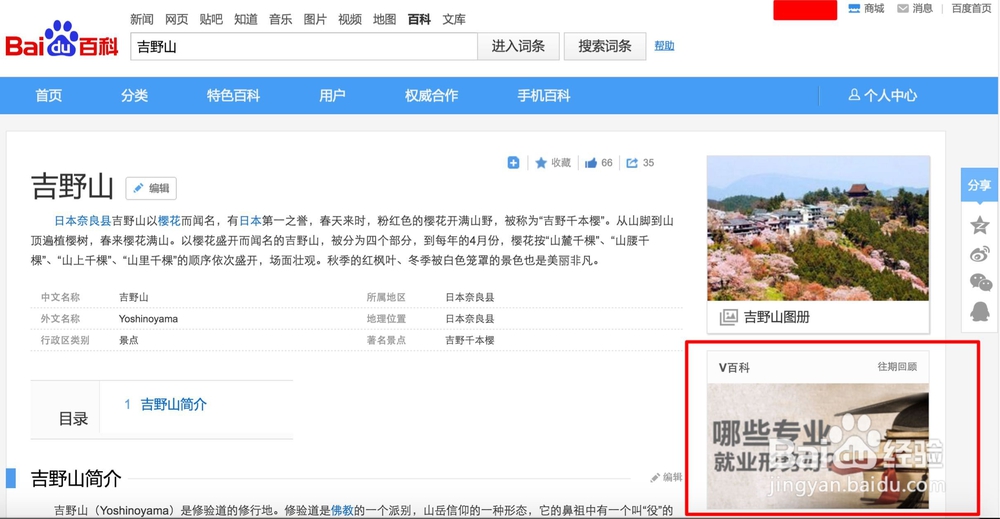
Task: Click the star icon in share sidebar
Action: click(x=980, y=225)
